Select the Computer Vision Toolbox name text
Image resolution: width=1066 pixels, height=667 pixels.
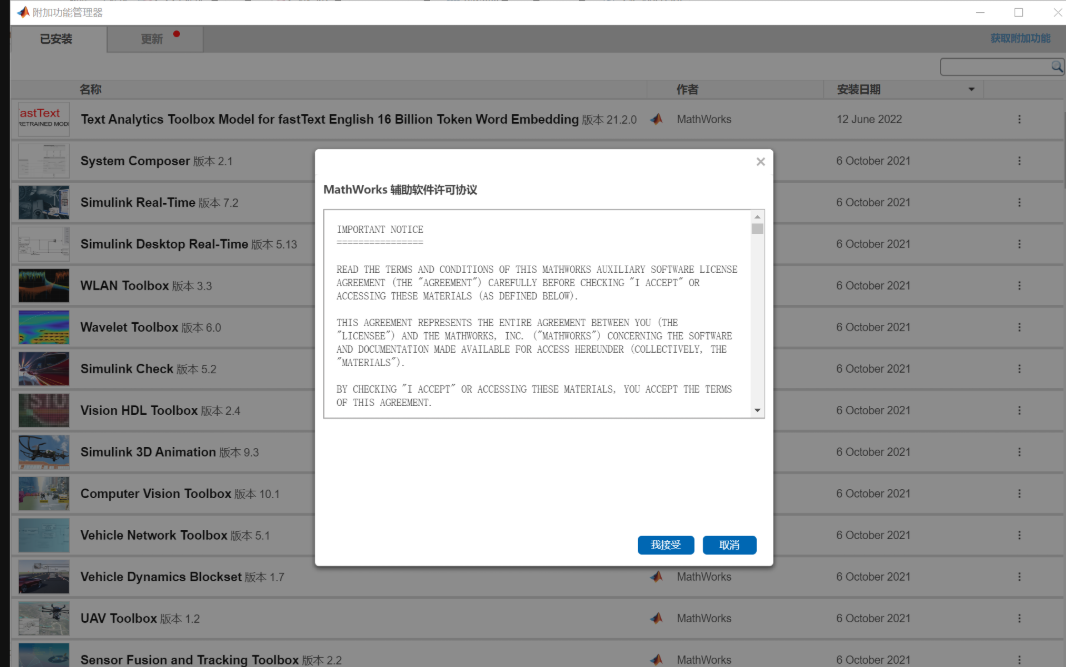[x=156, y=494]
